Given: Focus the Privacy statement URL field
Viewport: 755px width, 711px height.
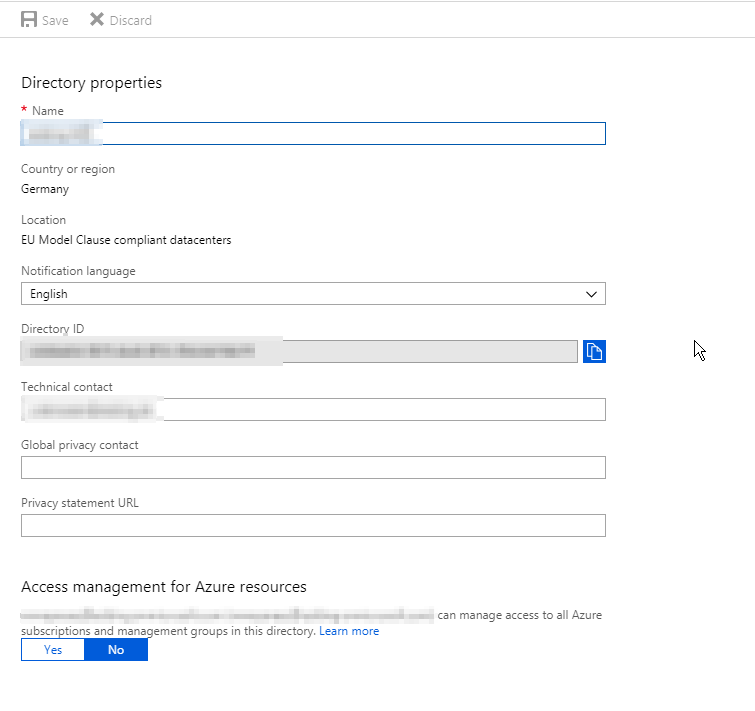Looking at the screenshot, I should coord(313,526).
